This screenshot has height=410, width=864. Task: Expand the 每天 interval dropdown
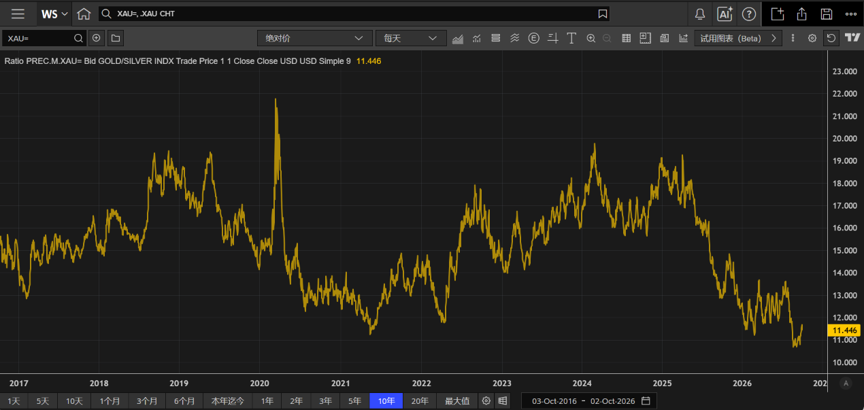[x=411, y=38]
